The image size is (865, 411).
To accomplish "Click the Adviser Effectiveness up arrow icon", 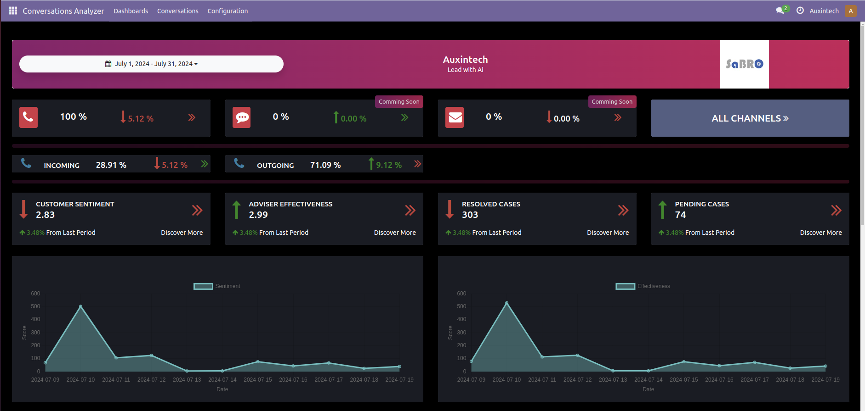I will [236, 210].
